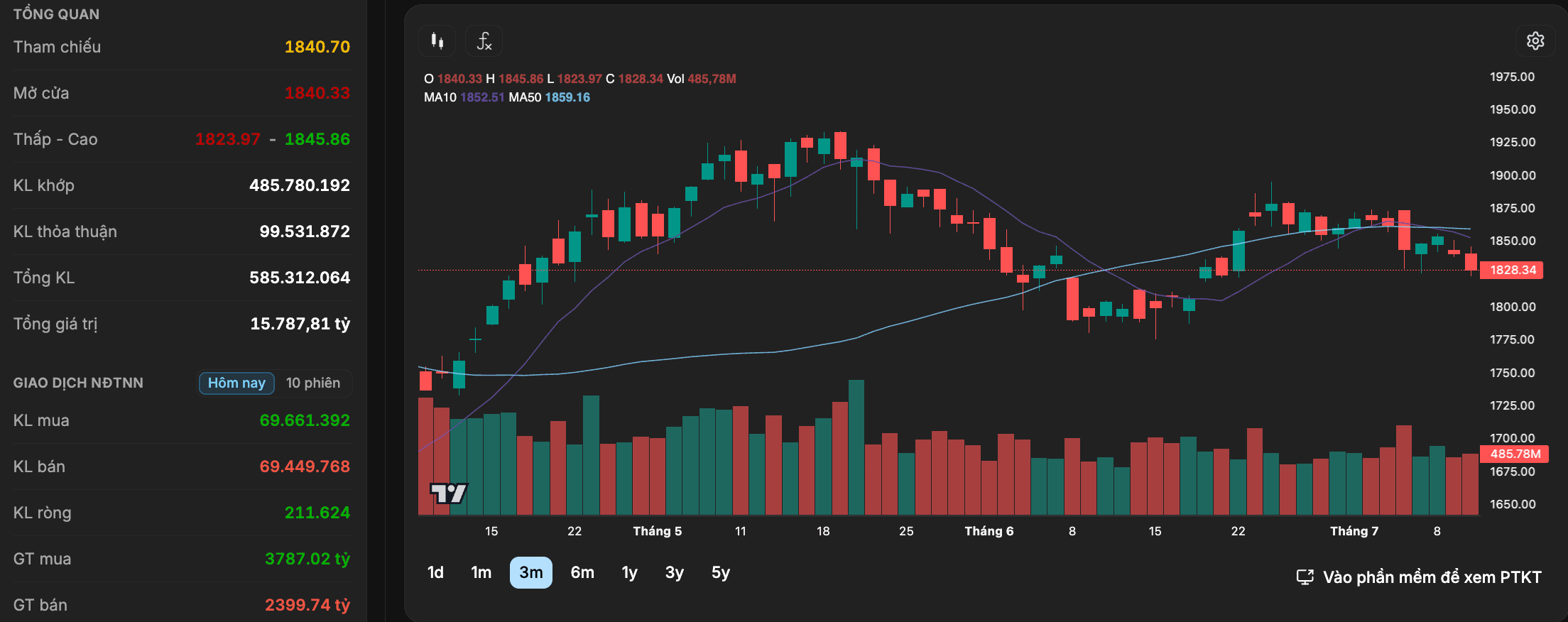Viewport: 1568px width, 622px height.
Task: Select the 1d timeframe
Action: pos(435,572)
